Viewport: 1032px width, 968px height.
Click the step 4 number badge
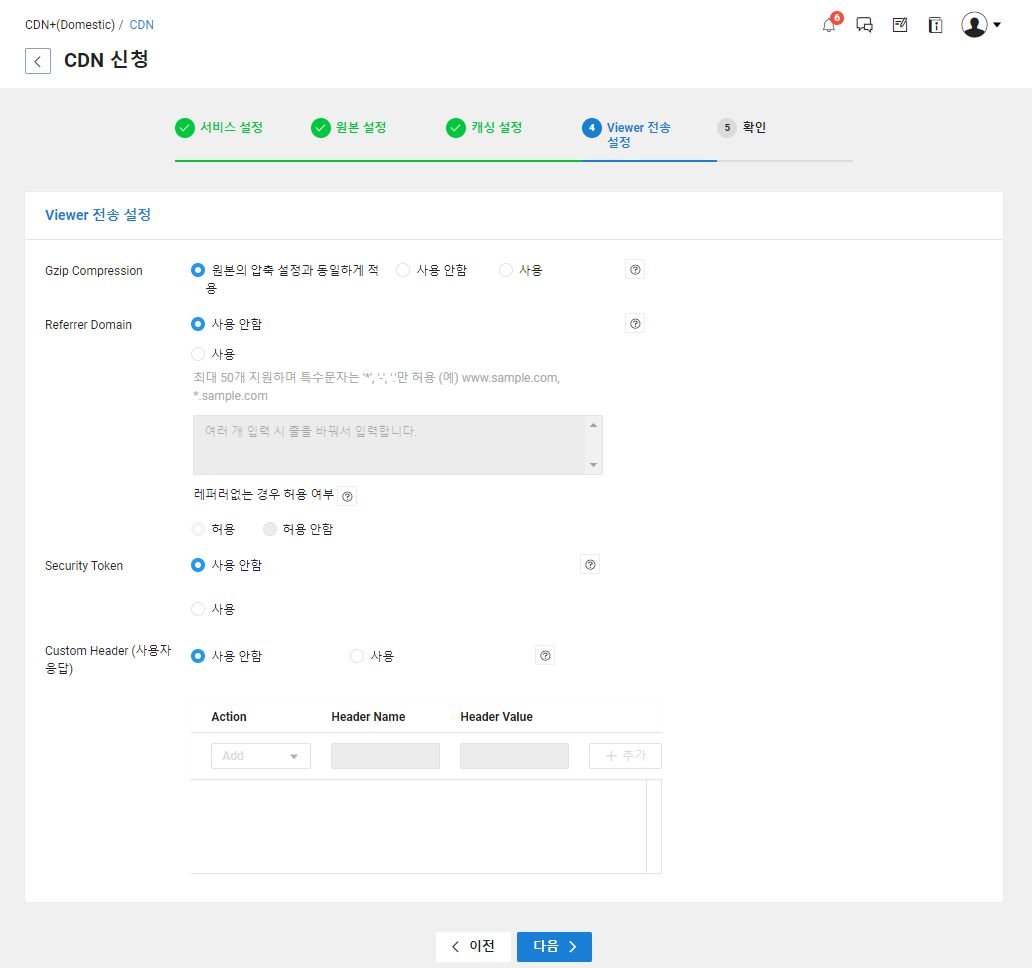[592, 128]
